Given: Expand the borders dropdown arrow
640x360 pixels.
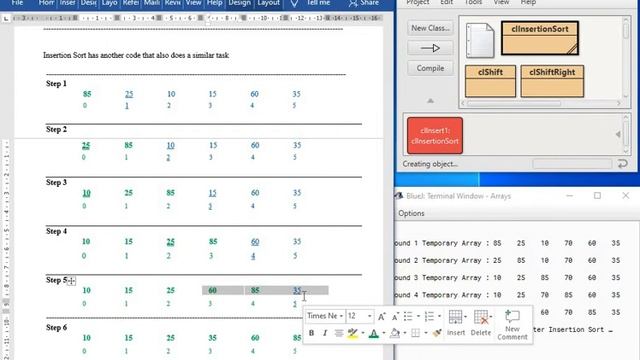Looking at the screenshot, I should [x=426, y=333].
